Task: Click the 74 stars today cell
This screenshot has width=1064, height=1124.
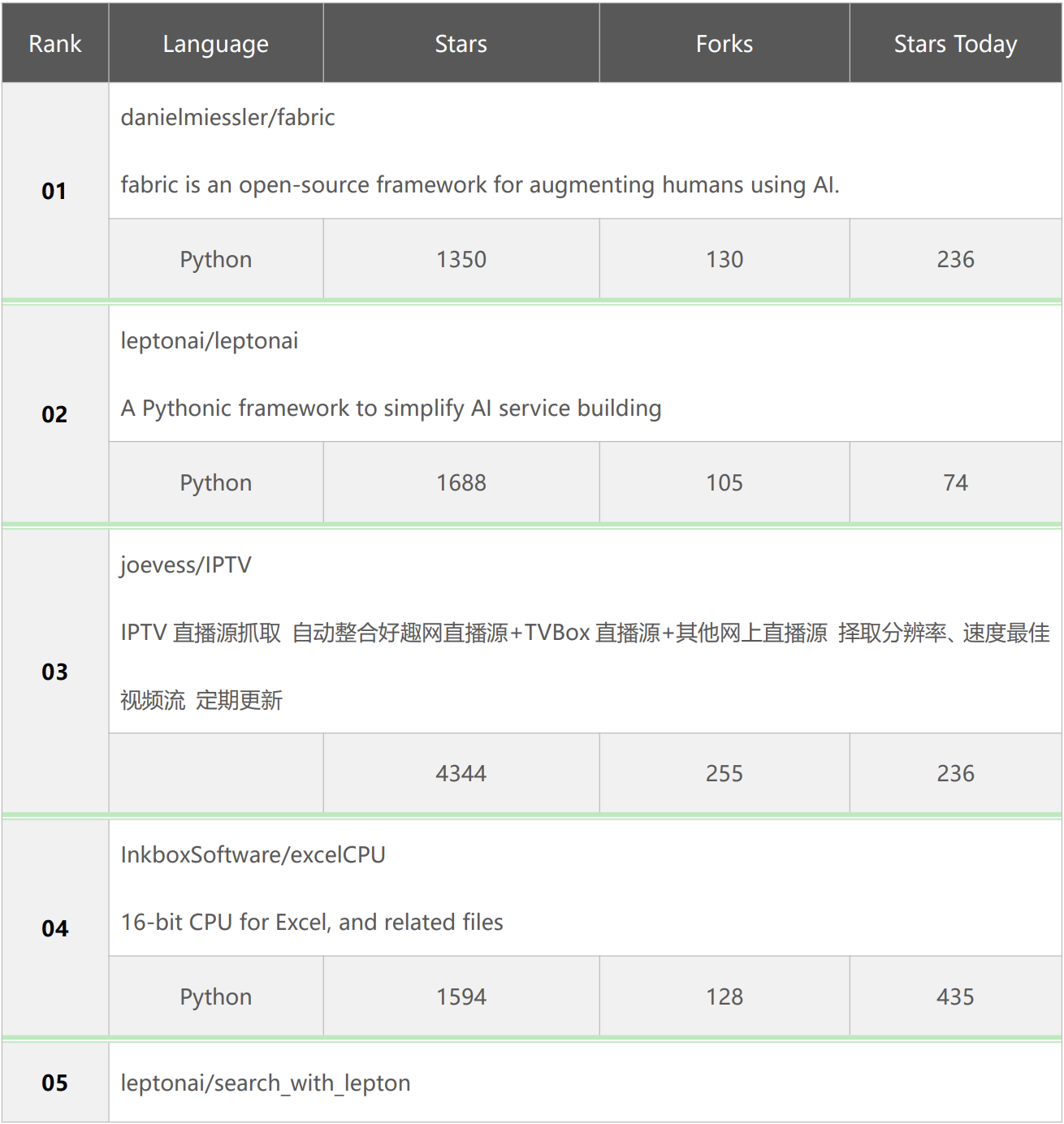Action: [955, 483]
